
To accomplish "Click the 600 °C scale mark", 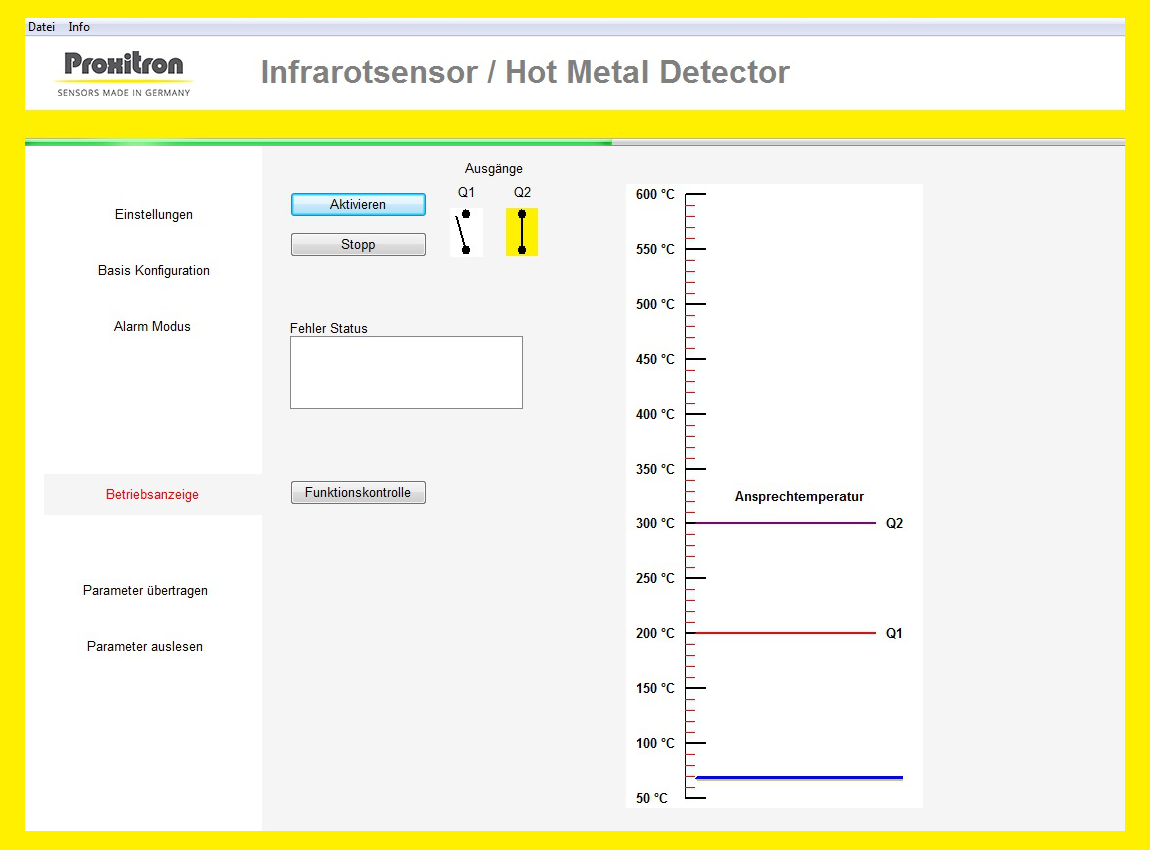I will tap(653, 194).
